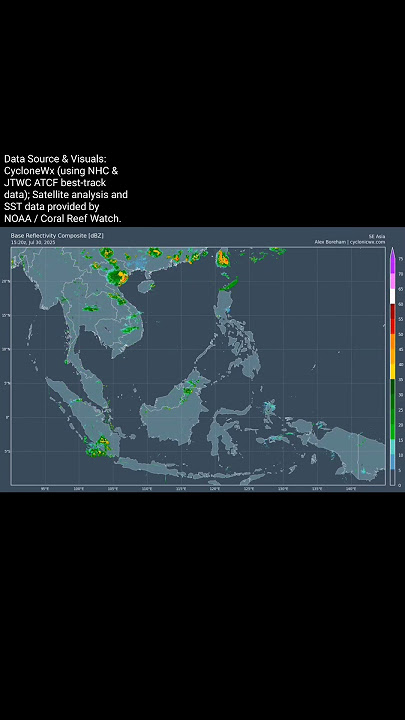Click the 'NOAA / Coral Reef Watch.' caption line

pyautogui.click(x=62, y=219)
